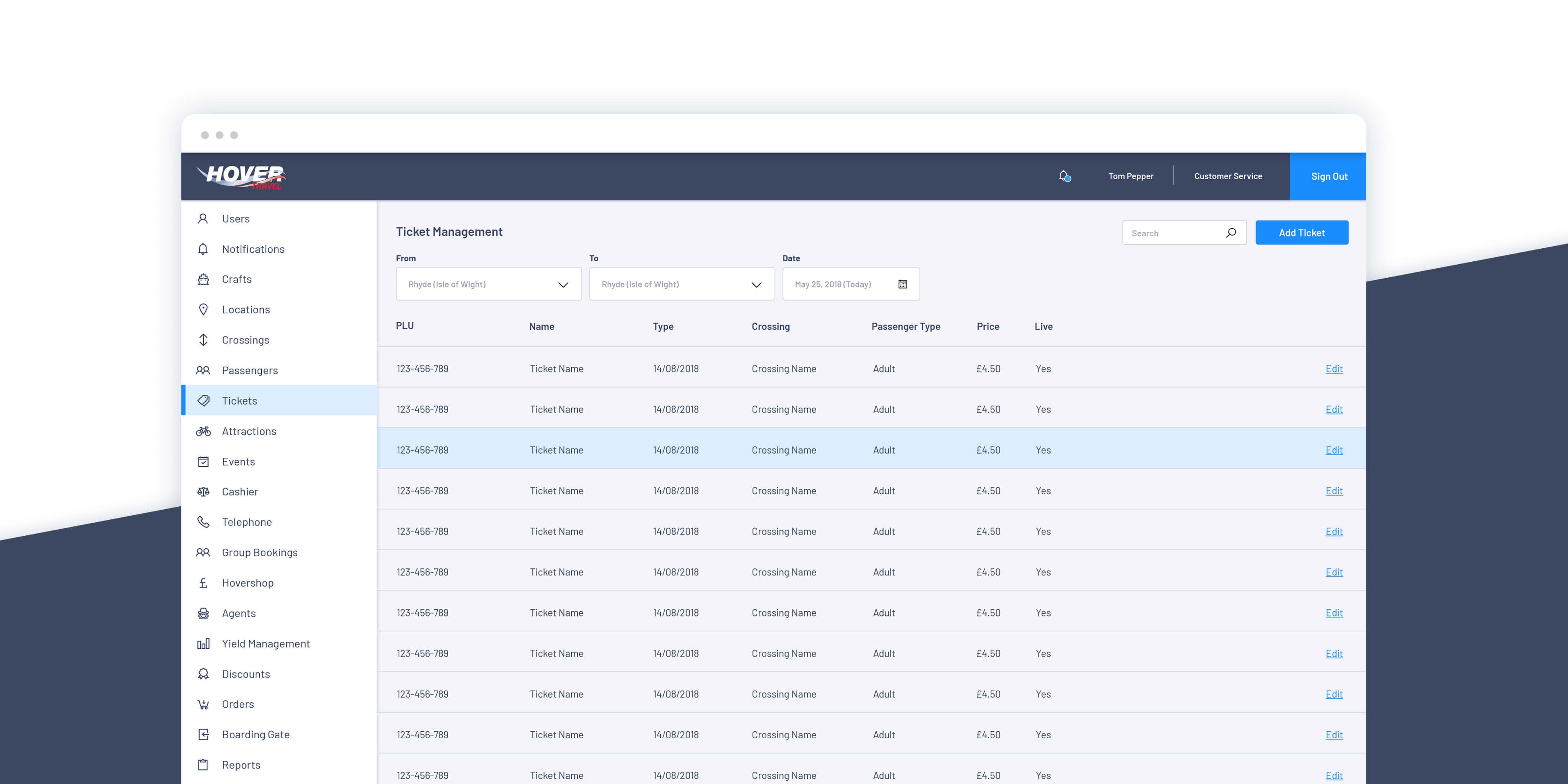Click inside the Search field
1568x784 pixels.
pyautogui.click(x=1175, y=232)
